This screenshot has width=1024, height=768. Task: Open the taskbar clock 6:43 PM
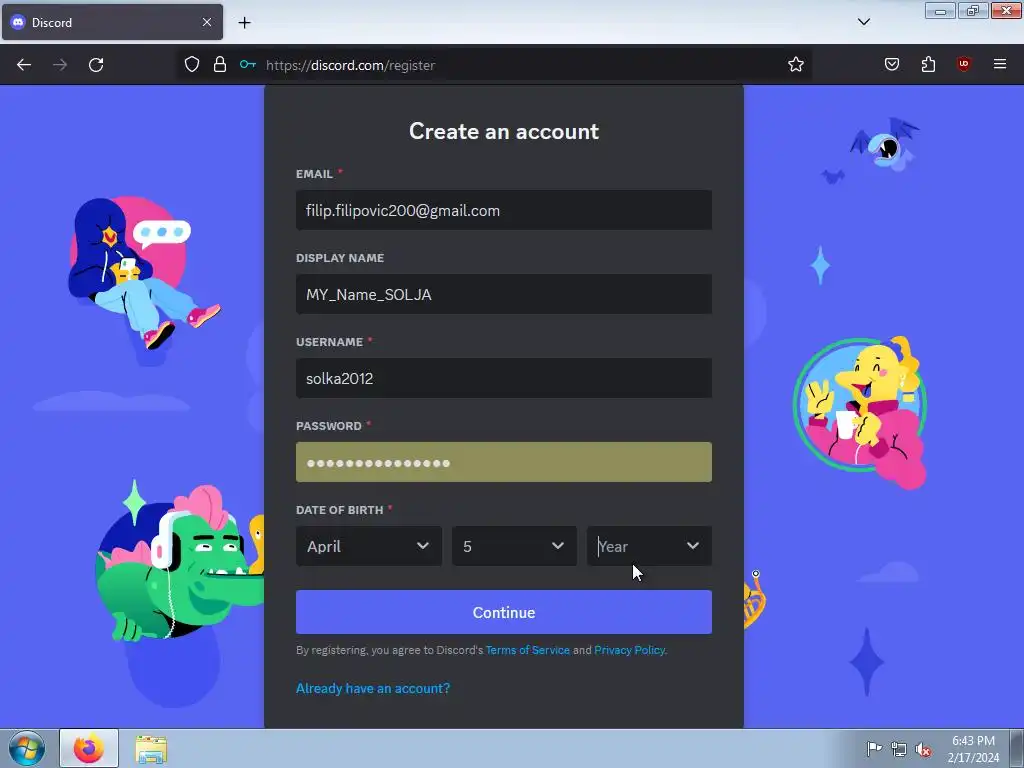coord(973,748)
